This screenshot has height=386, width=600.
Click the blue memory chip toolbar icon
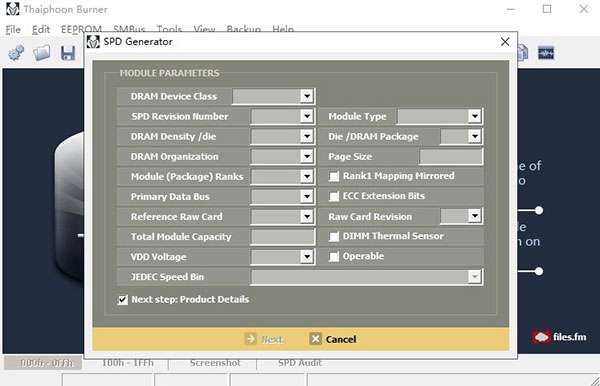546,53
